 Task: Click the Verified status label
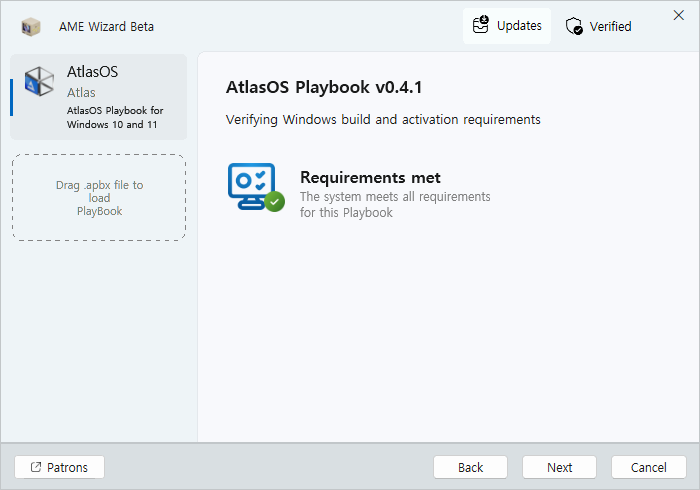click(610, 26)
